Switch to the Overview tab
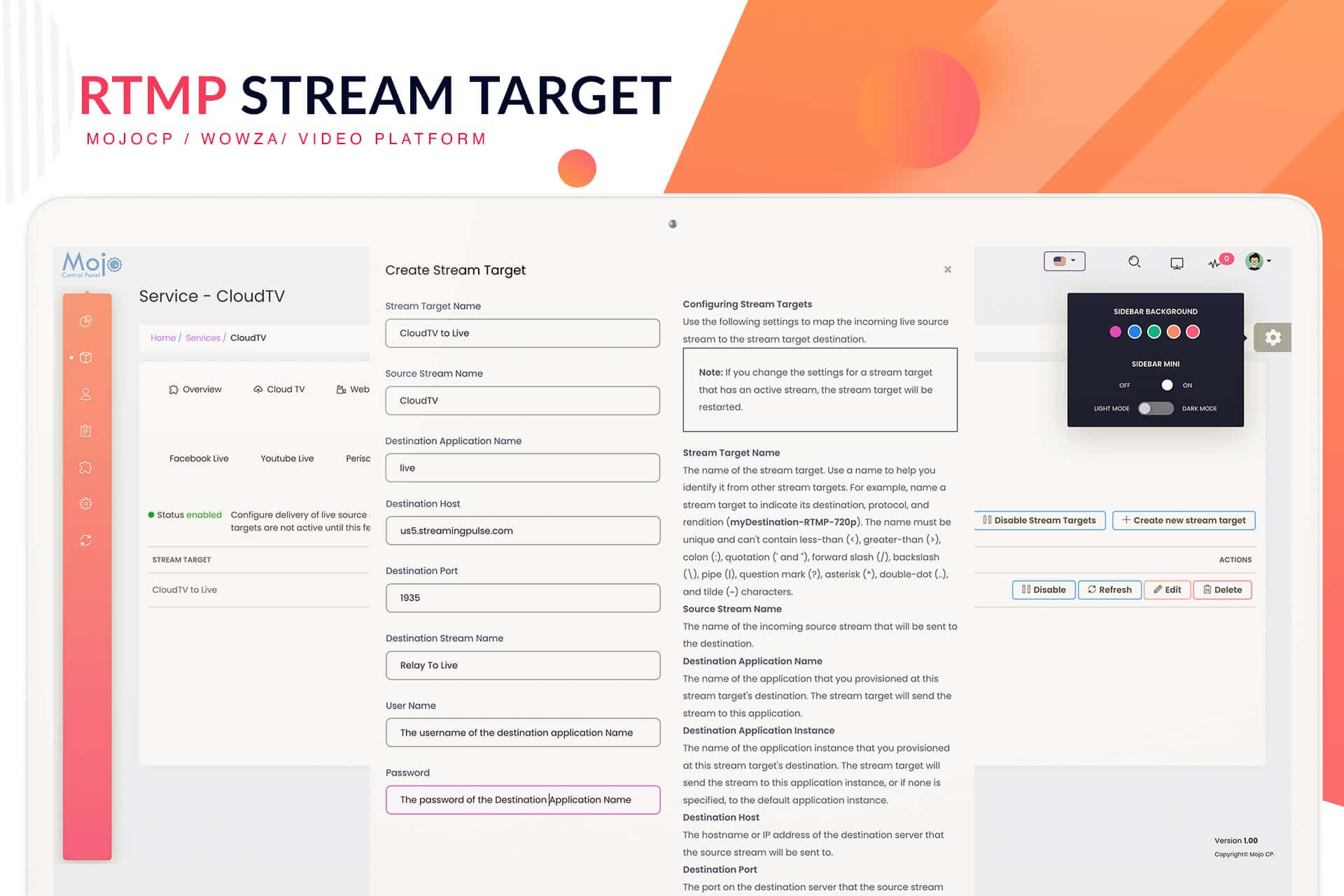The height and width of the screenshot is (896, 1344). click(x=195, y=389)
